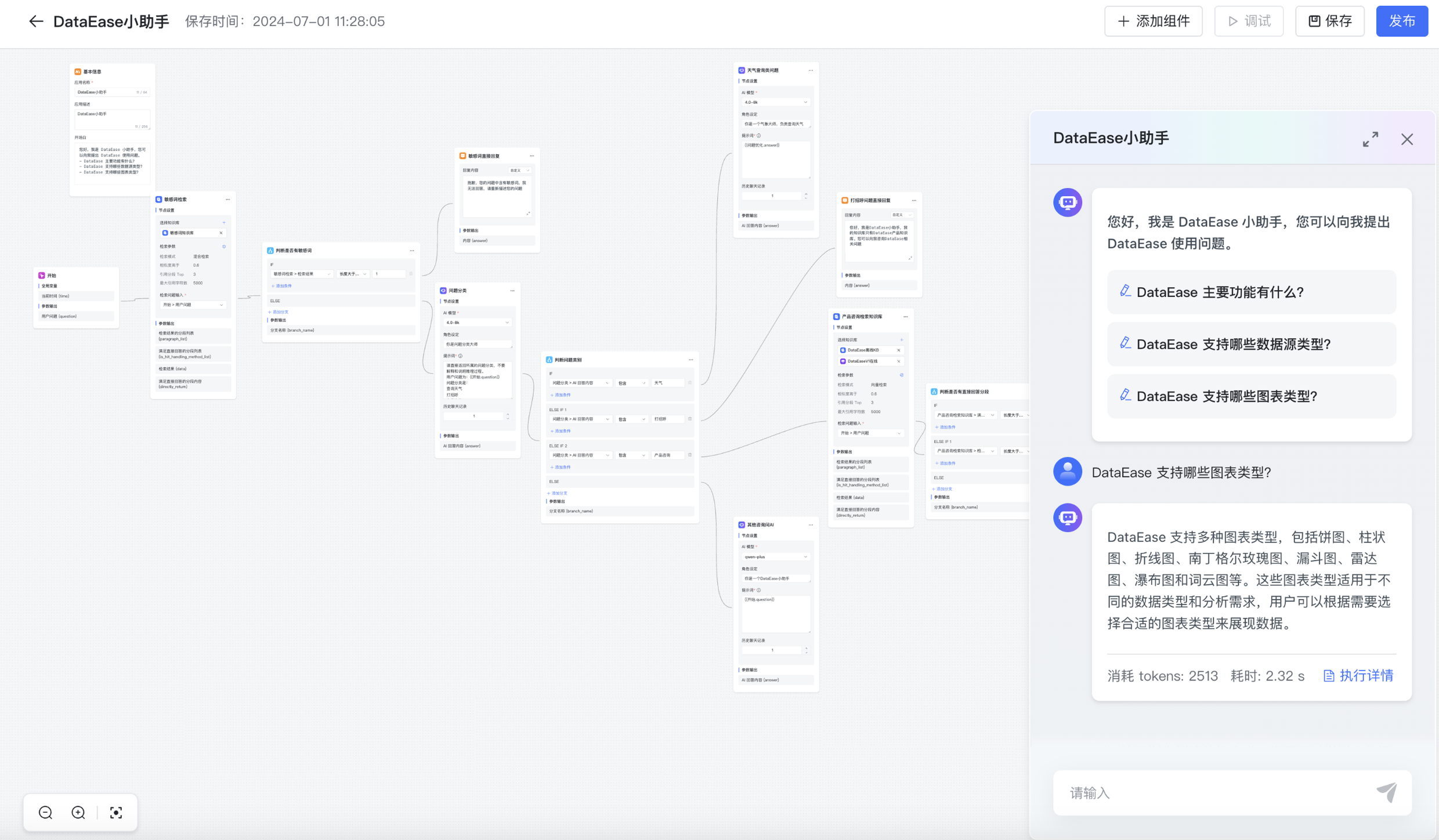Open the ... menu of 天气查询类问题 node
This screenshot has height=840, width=1439.
(811, 71)
